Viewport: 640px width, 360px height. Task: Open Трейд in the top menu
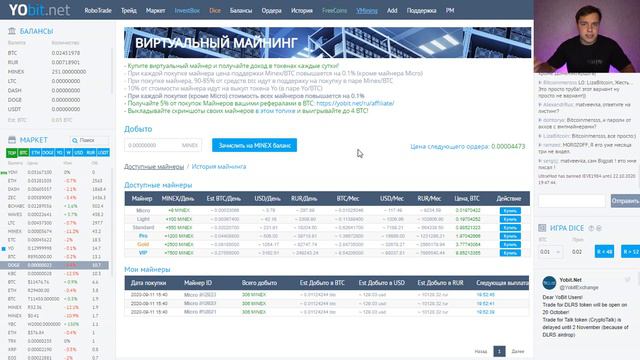coord(129,11)
